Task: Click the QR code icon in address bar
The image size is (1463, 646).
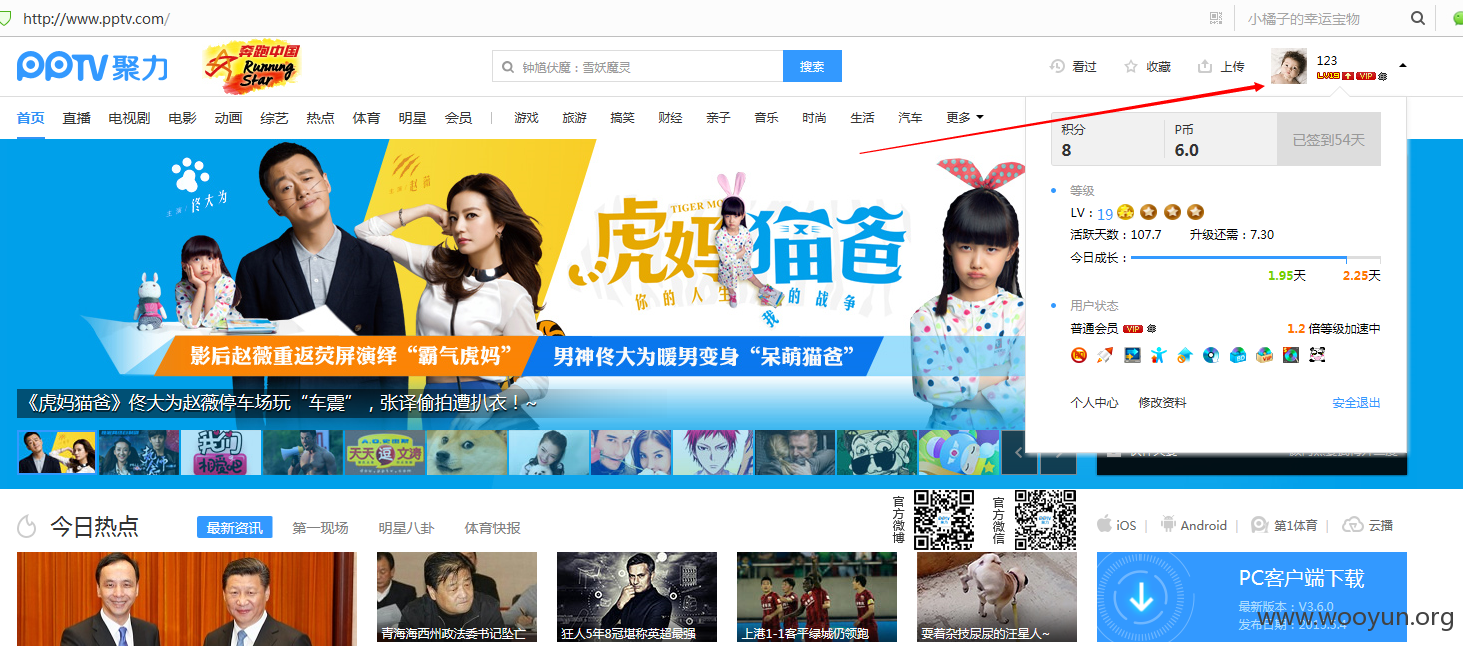Action: (x=1216, y=18)
